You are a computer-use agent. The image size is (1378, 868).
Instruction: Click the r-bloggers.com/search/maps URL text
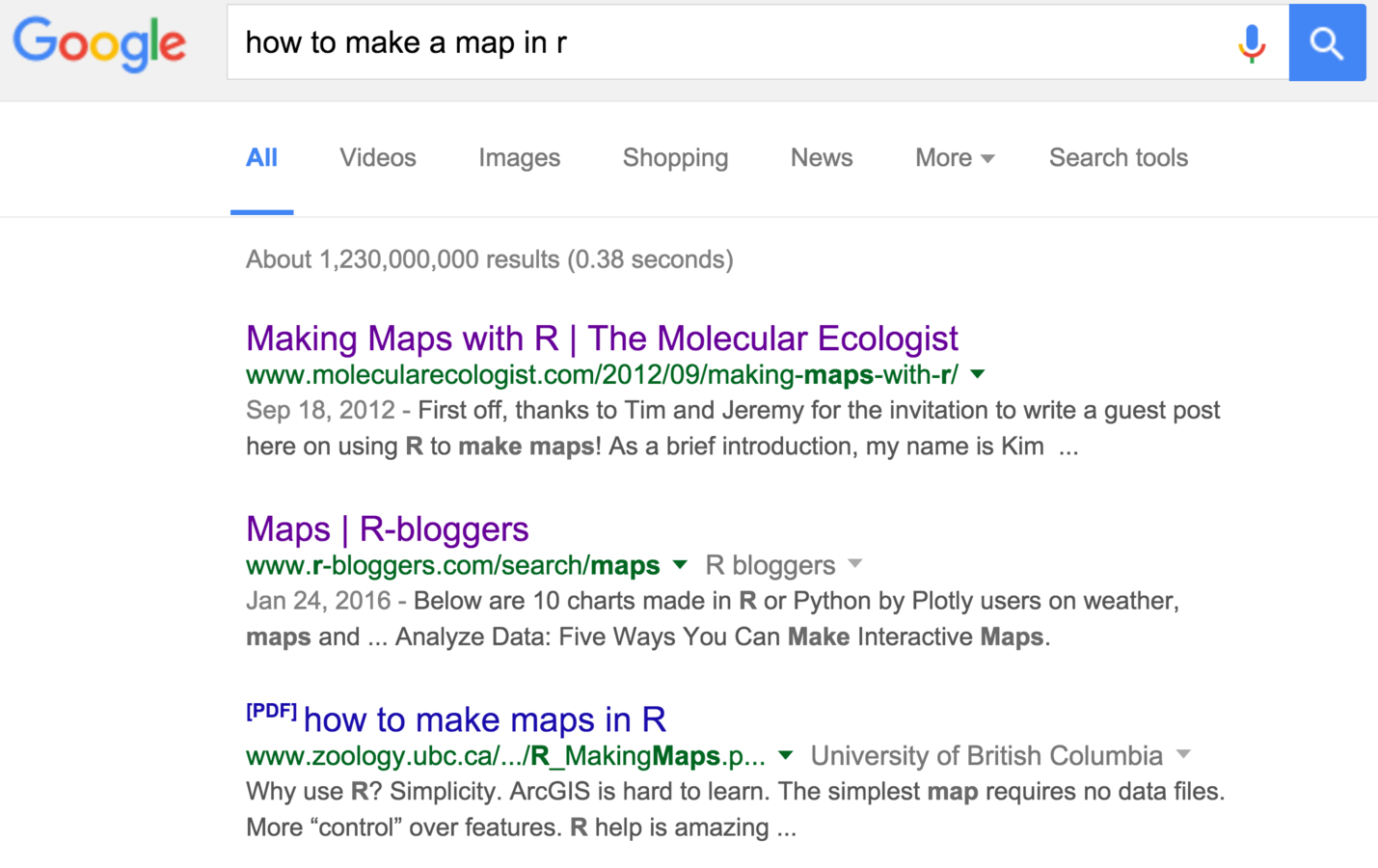(453, 564)
